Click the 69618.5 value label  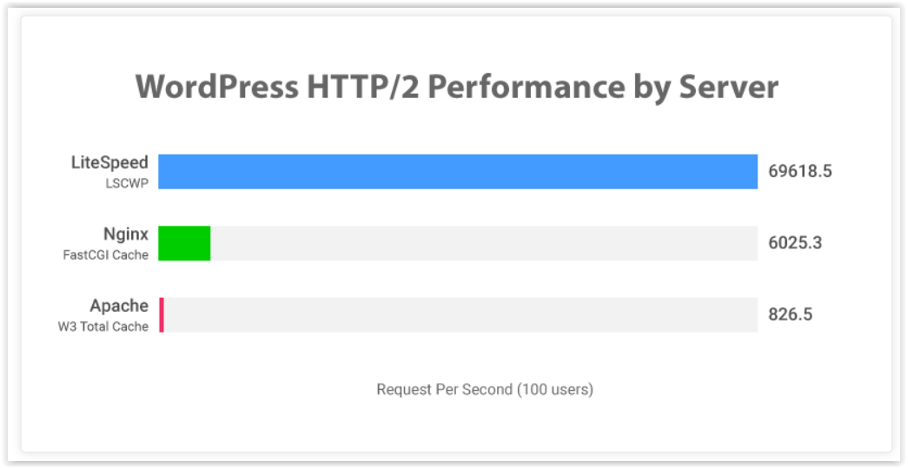coord(800,171)
